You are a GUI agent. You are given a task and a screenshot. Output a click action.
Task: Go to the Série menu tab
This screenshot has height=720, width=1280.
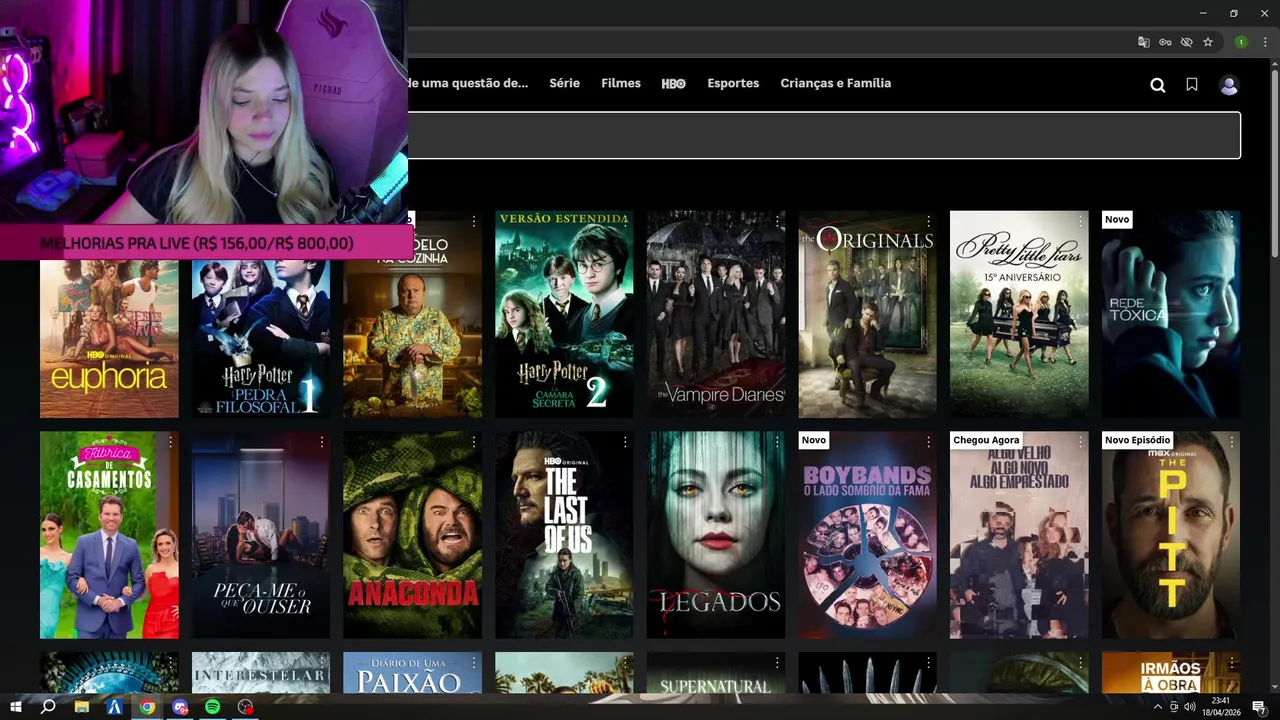pos(564,83)
